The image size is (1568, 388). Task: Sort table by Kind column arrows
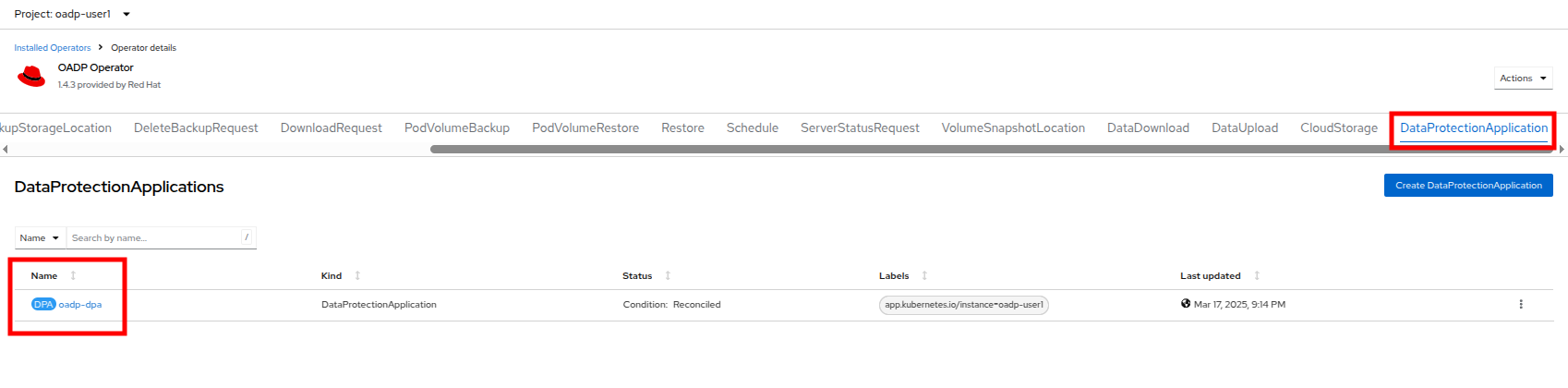(x=357, y=275)
